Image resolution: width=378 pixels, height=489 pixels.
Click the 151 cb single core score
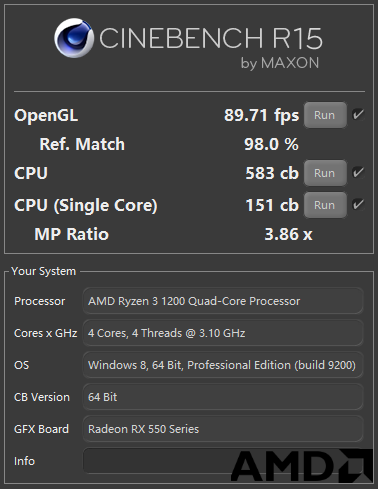(x=272, y=205)
